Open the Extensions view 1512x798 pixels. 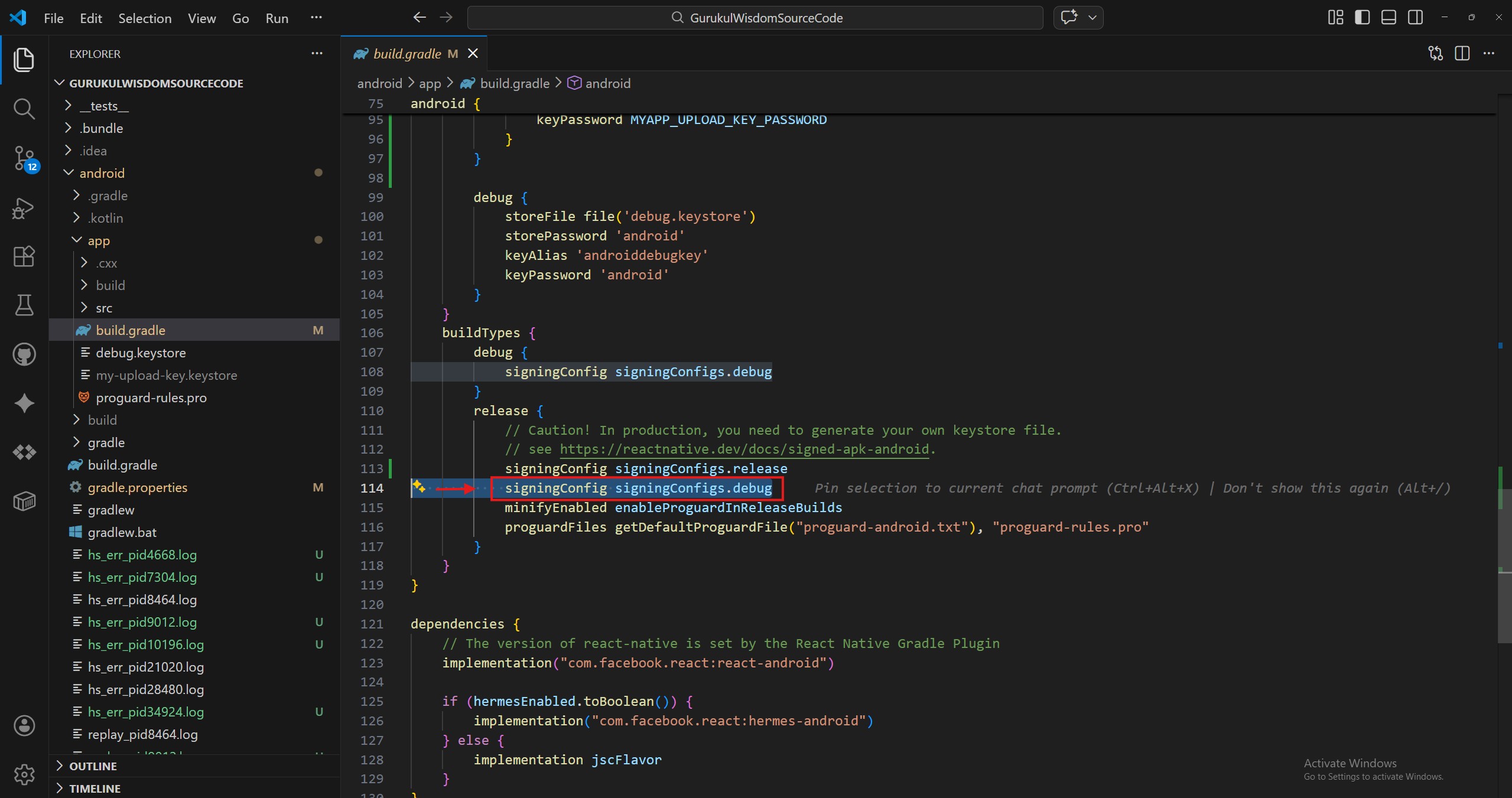[x=24, y=256]
